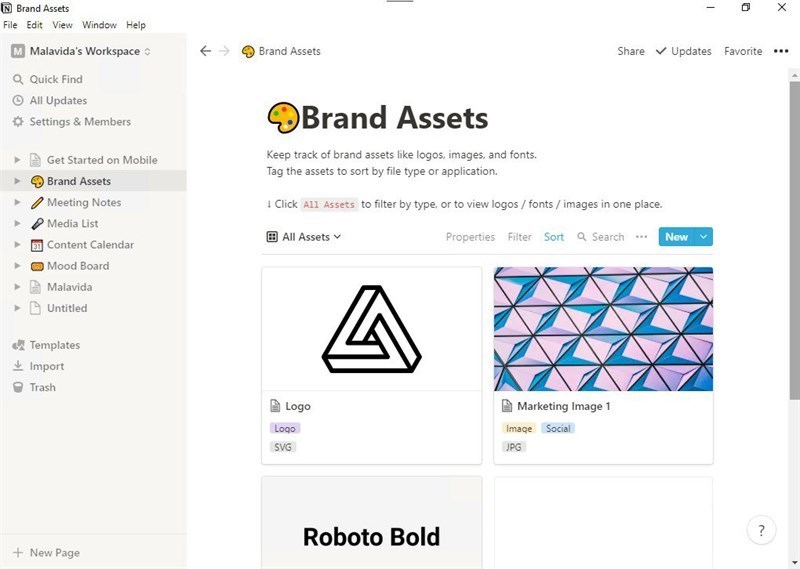Open the New button dropdown arrow
Image resolution: width=800 pixels, height=569 pixels.
pyautogui.click(x=703, y=237)
